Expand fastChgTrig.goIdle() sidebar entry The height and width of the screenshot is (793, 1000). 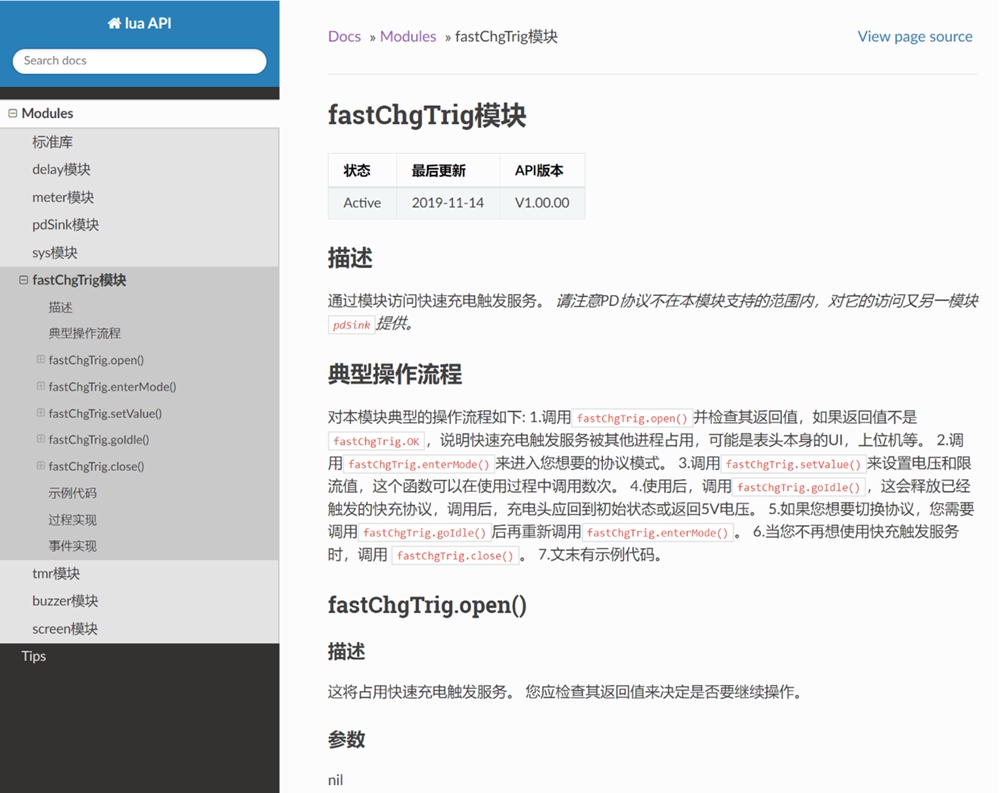[x=41, y=440]
